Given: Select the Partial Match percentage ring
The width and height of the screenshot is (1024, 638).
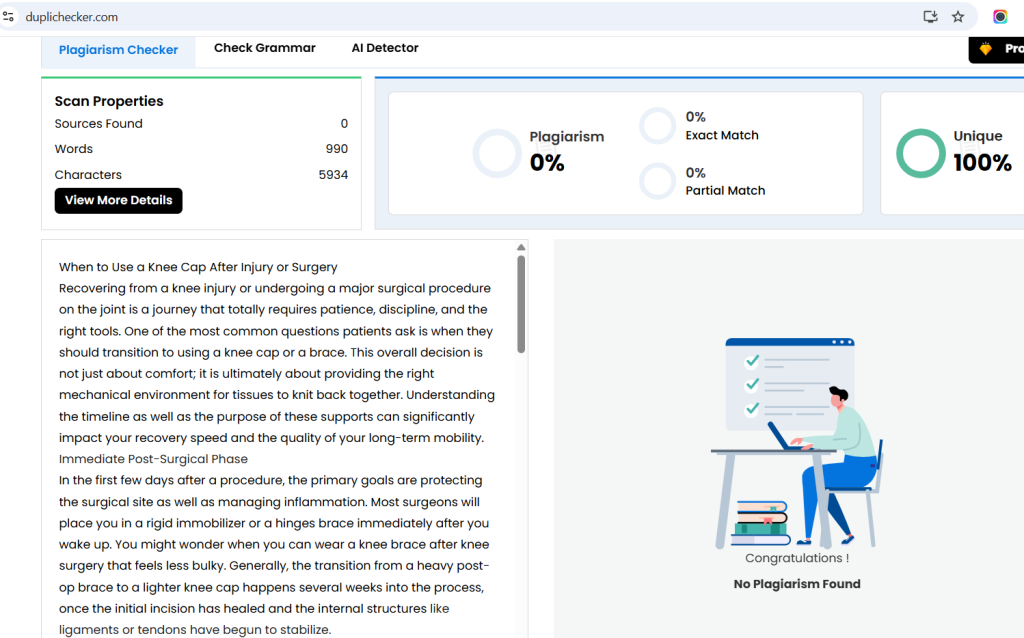Looking at the screenshot, I should pyautogui.click(x=657, y=181).
